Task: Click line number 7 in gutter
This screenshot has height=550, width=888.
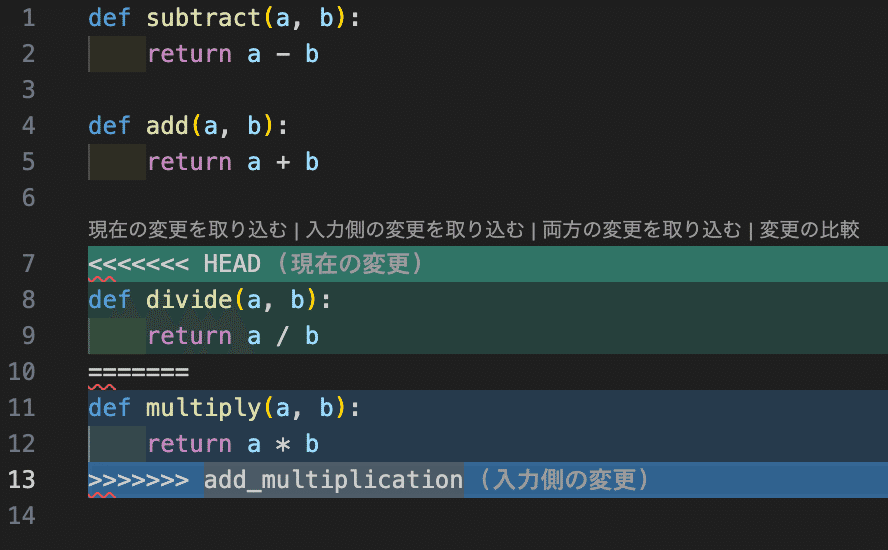Action: click(28, 264)
